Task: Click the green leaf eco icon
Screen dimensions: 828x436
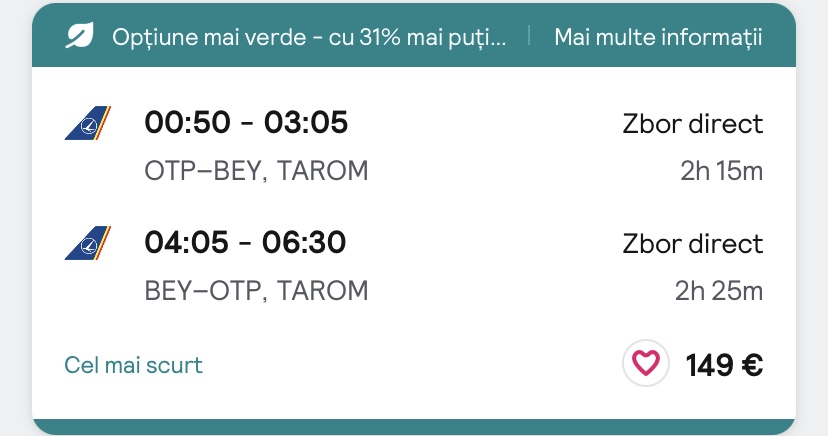Action: 79,36
